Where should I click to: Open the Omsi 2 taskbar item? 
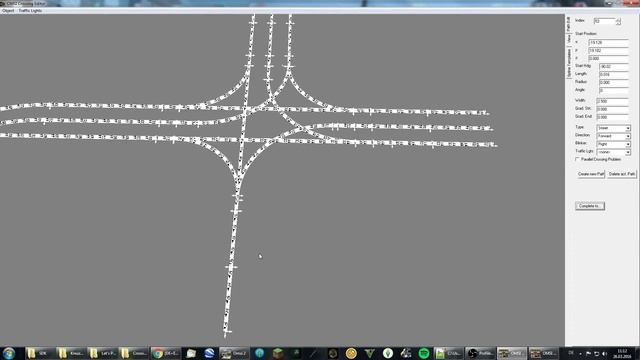point(233,353)
